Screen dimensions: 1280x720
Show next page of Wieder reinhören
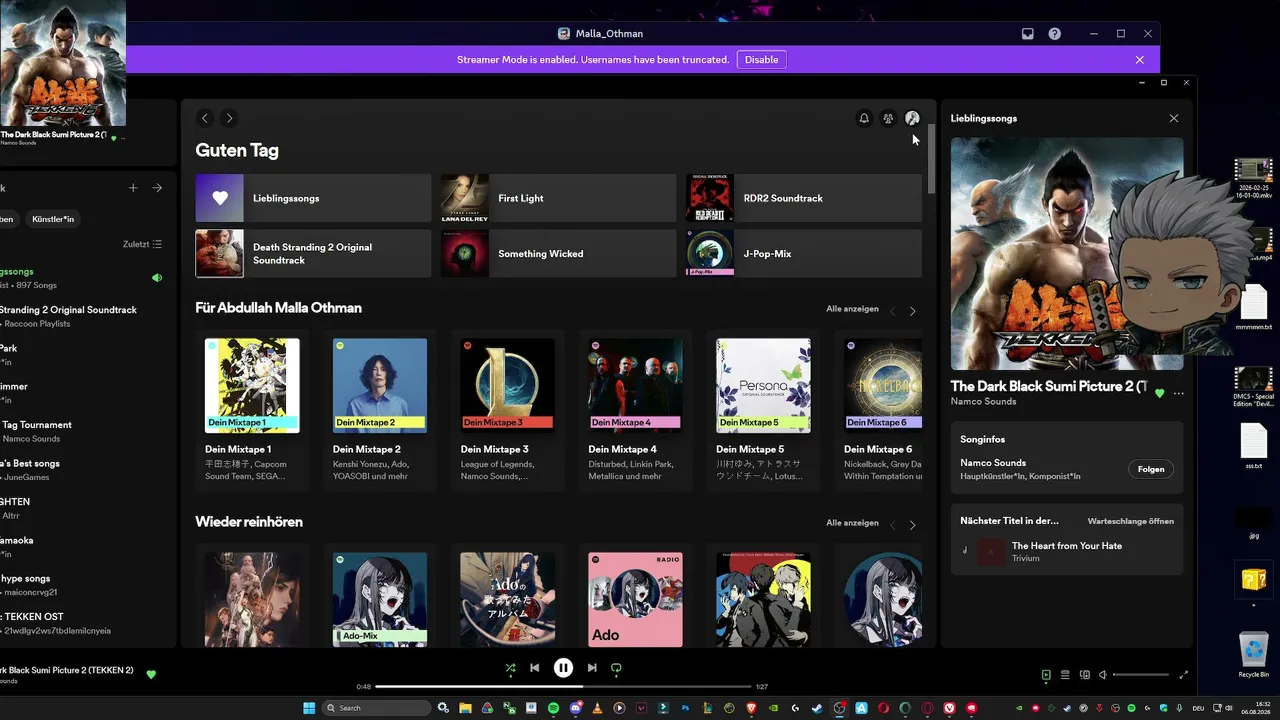click(x=912, y=525)
